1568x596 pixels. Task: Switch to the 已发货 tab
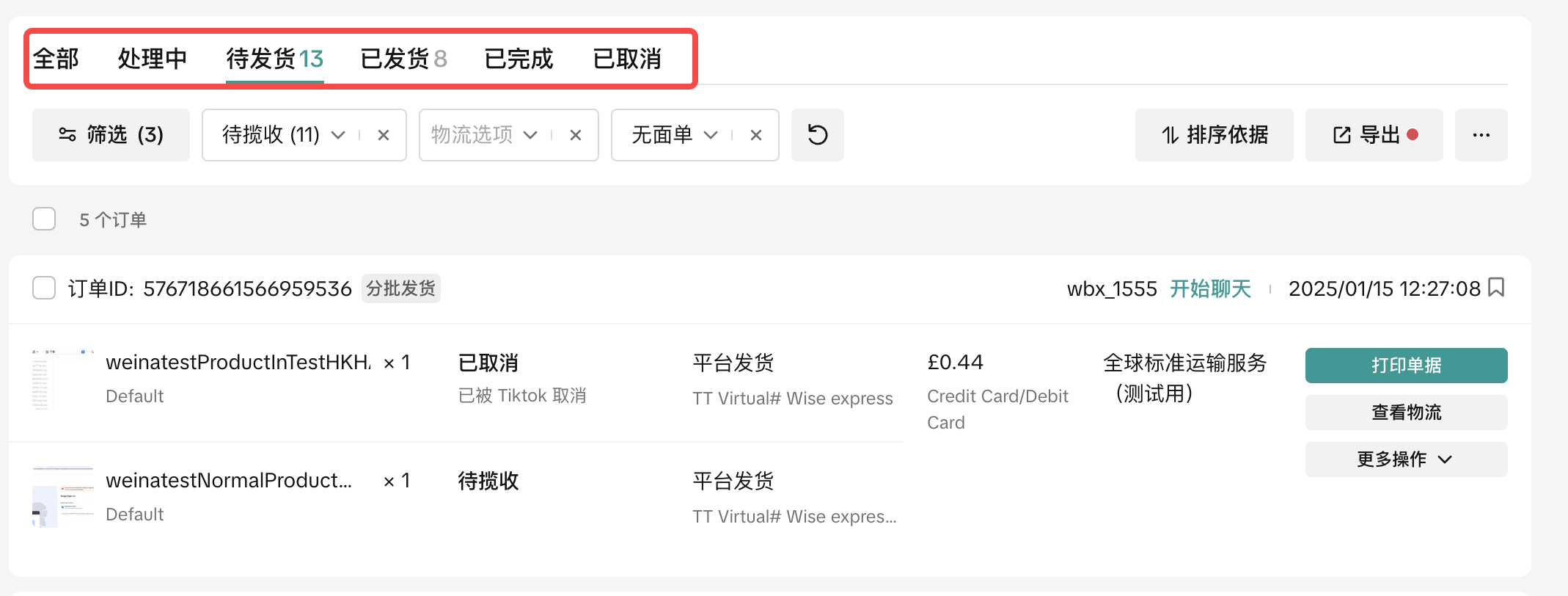point(403,59)
